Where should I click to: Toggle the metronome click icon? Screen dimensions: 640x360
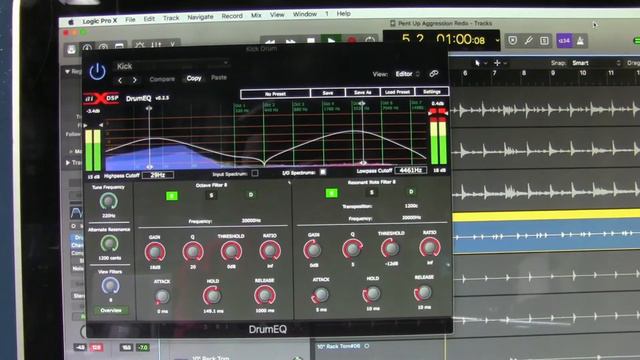pyautogui.click(x=580, y=40)
